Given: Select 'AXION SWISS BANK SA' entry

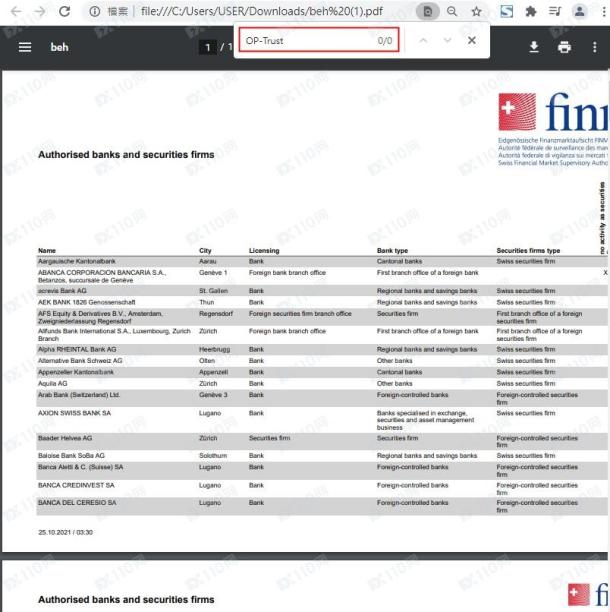Looking at the screenshot, I should 74,413.
